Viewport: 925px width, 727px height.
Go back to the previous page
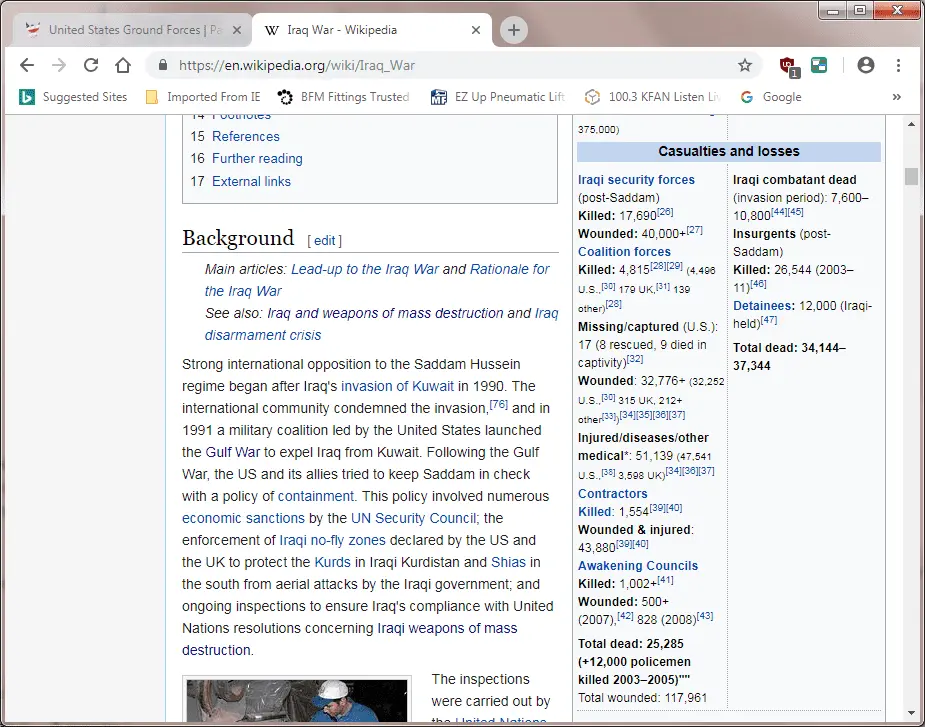(x=27, y=65)
